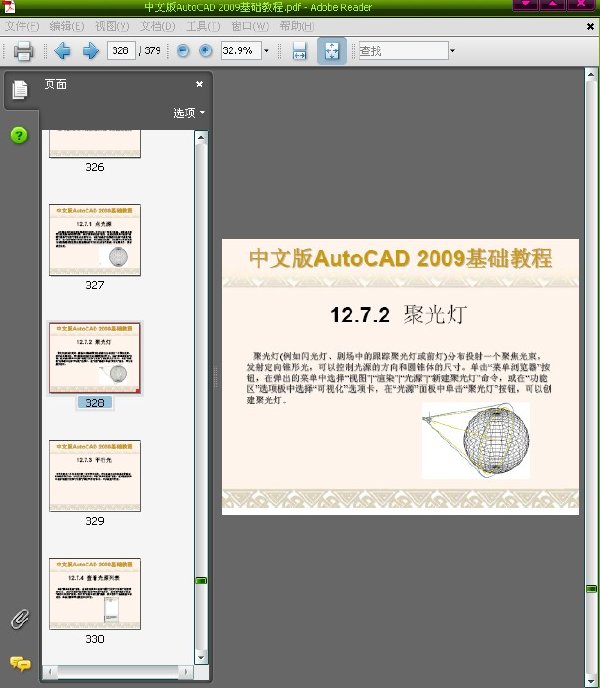Go to next page with right arrow

point(90,51)
